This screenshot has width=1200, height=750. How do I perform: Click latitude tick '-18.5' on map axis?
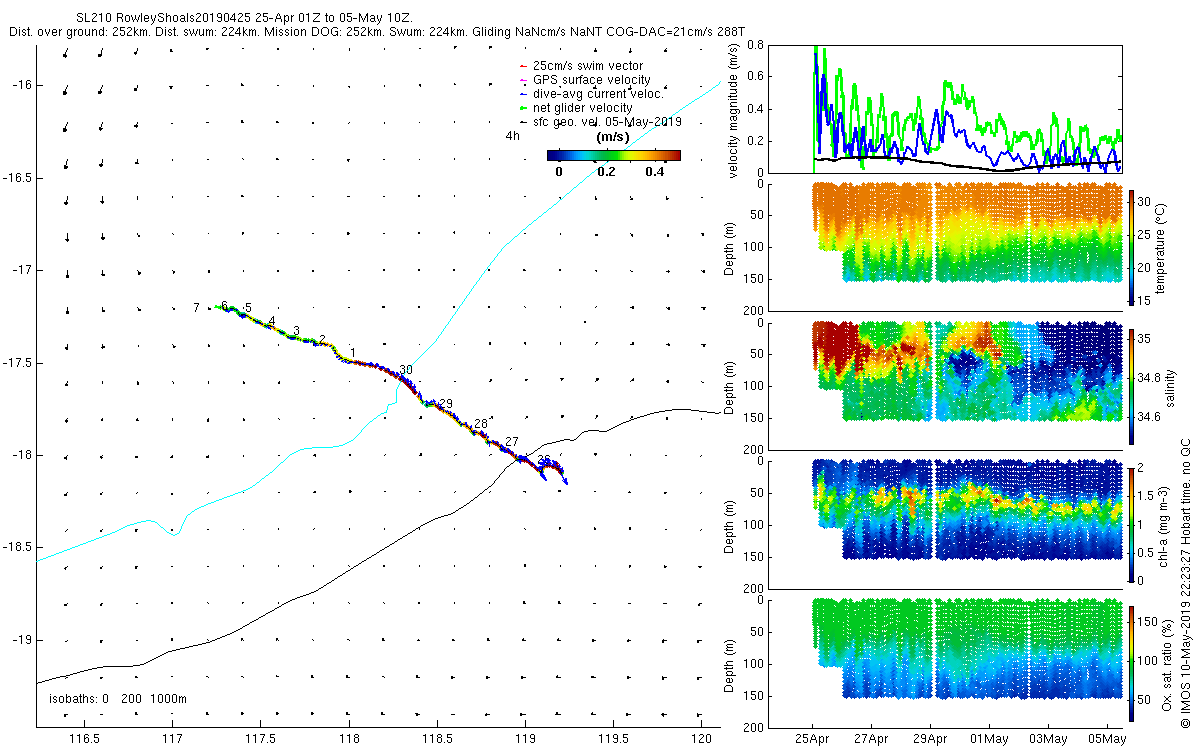[16, 548]
